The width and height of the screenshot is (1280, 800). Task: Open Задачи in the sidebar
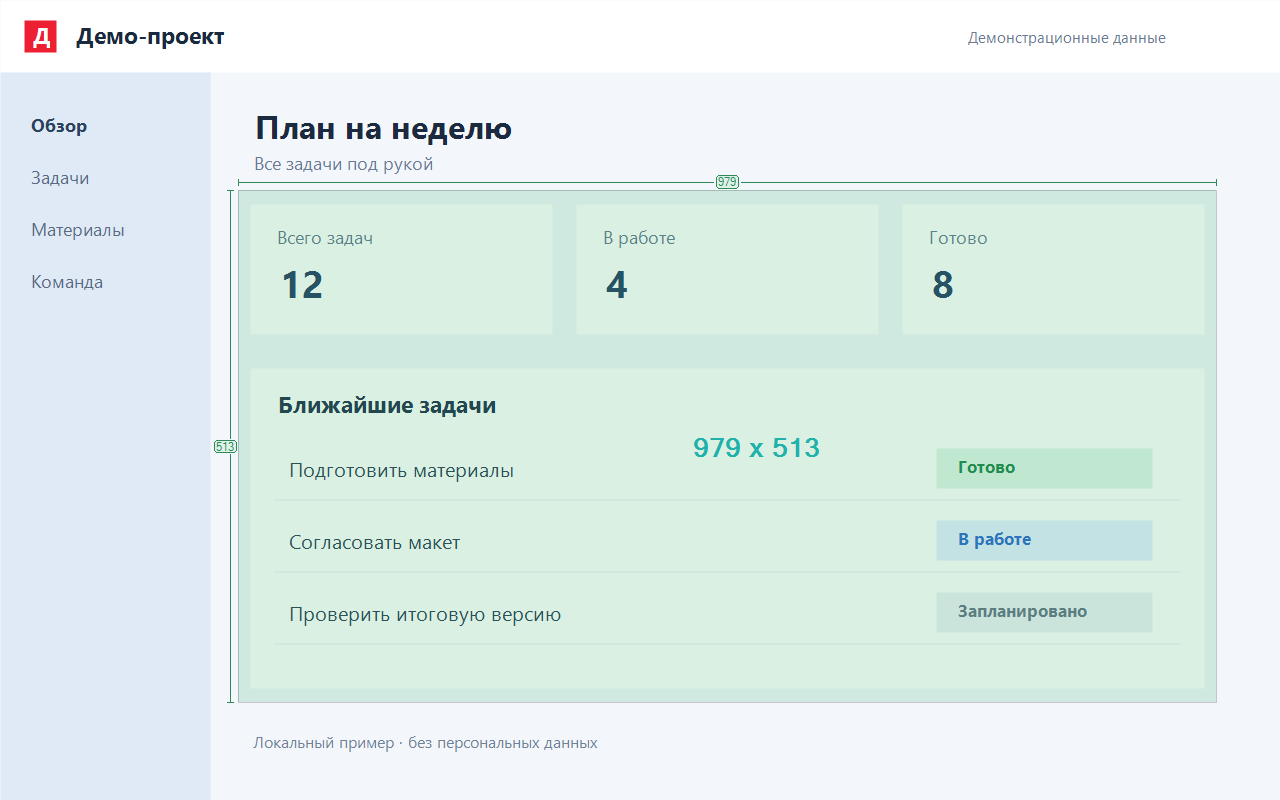pyautogui.click(x=60, y=178)
